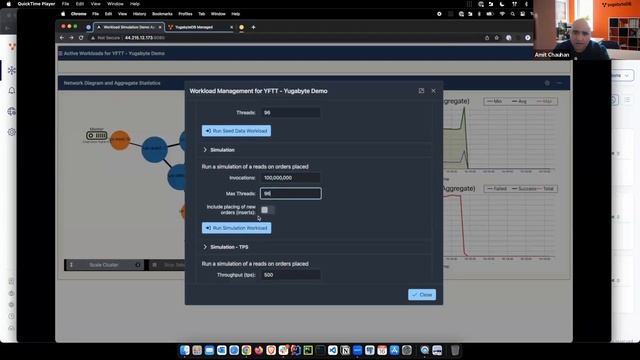This screenshot has width=640, height=360.
Task: Open hamburger menu beside Active Workloads title
Action: coord(60,53)
